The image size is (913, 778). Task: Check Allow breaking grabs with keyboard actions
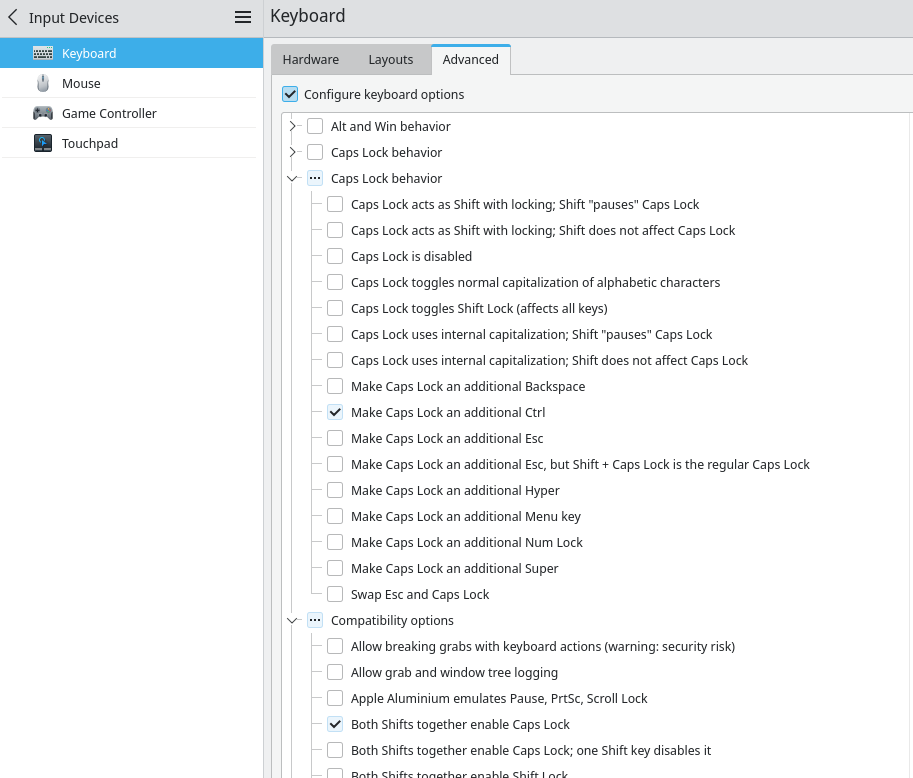[335, 646]
